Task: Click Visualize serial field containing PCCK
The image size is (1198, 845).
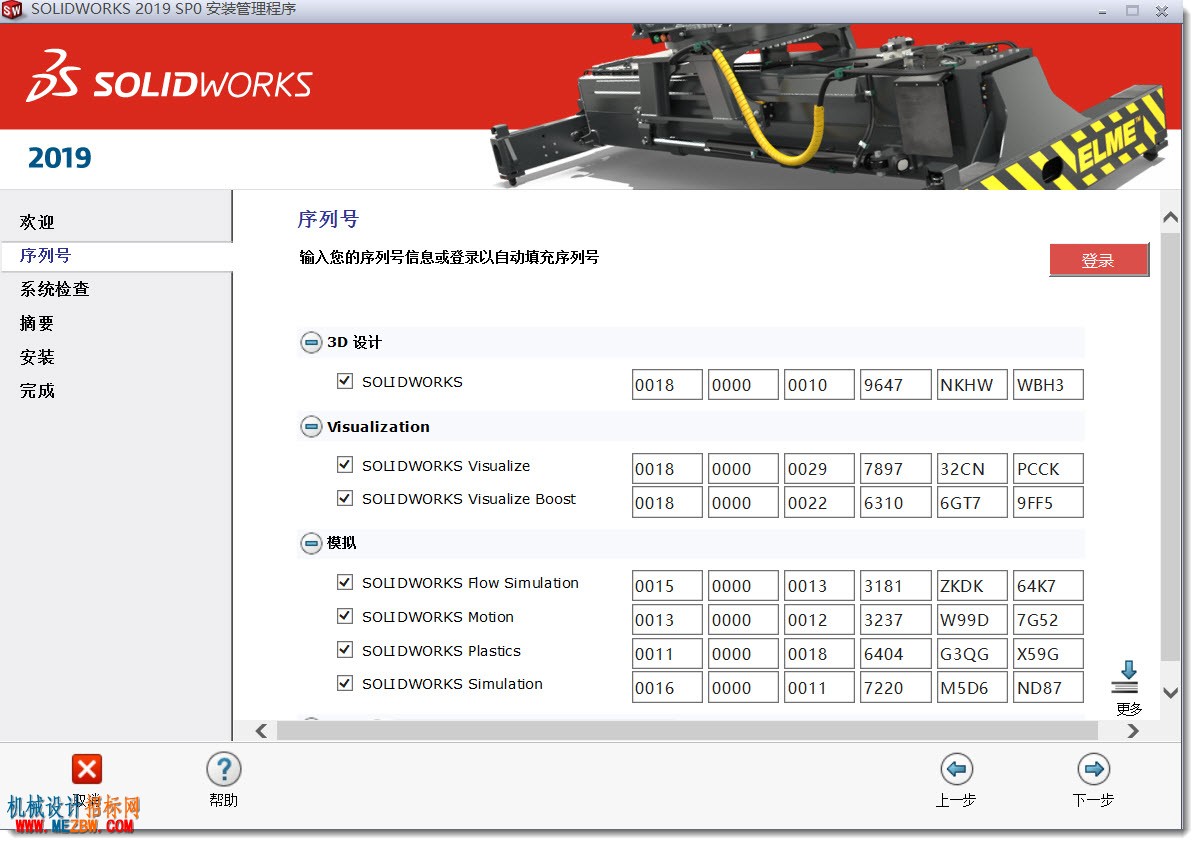Action: click(1048, 468)
